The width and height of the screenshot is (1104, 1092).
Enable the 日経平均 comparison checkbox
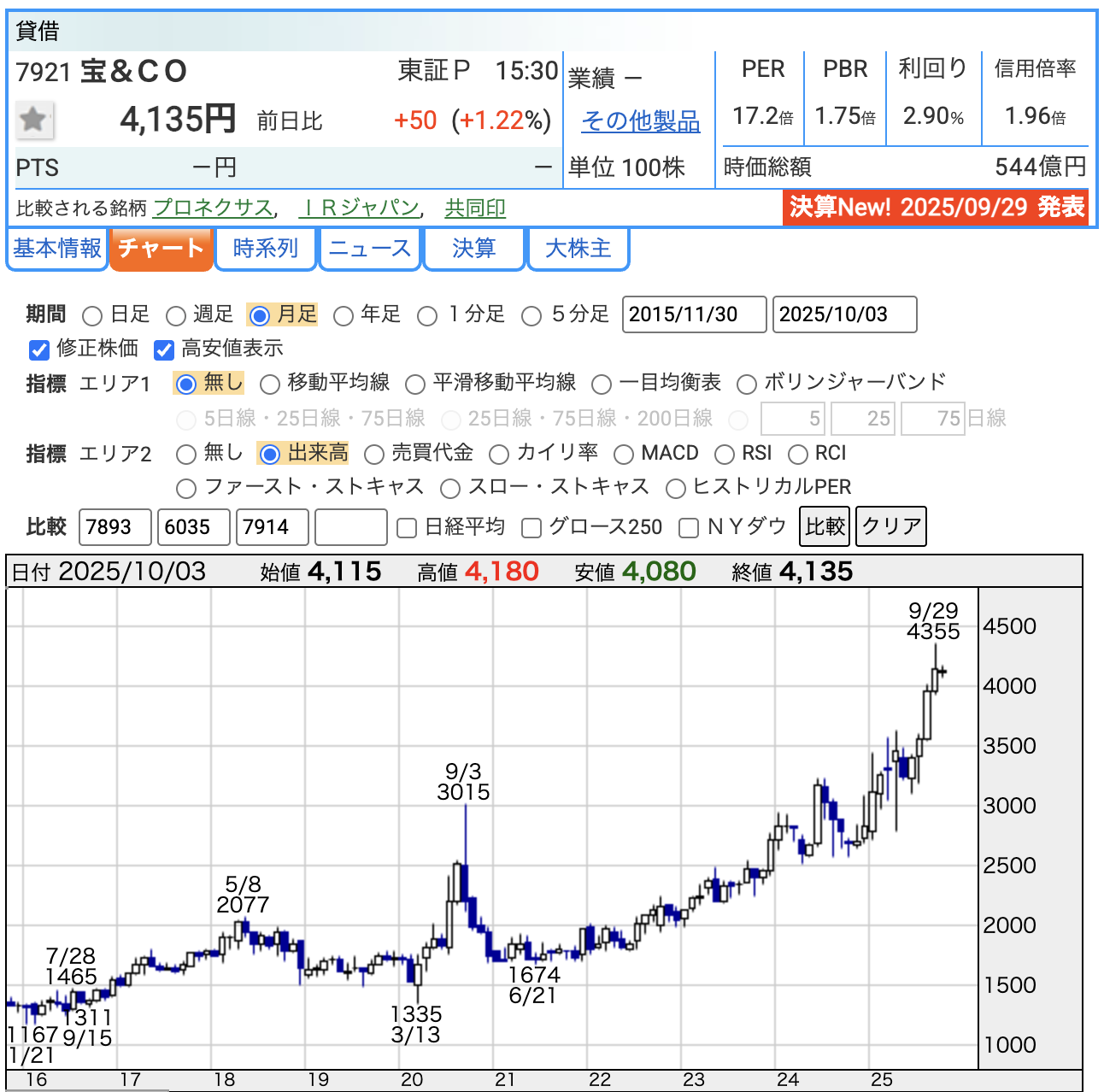tap(408, 528)
